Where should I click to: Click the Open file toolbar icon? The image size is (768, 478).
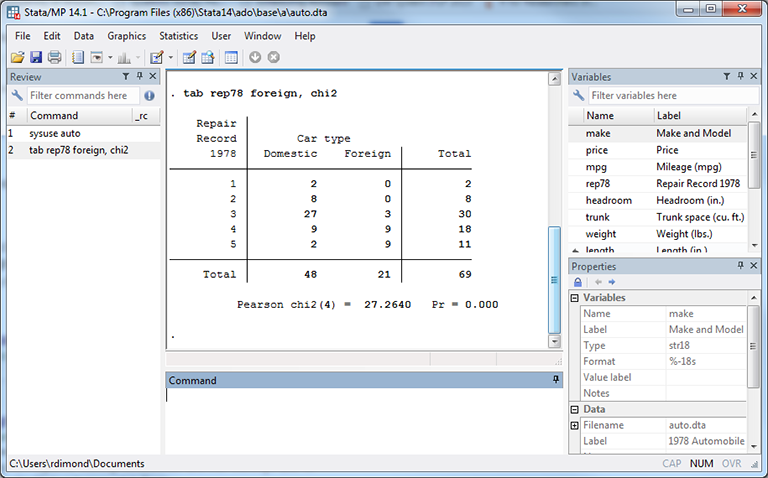pyautogui.click(x=17, y=58)
